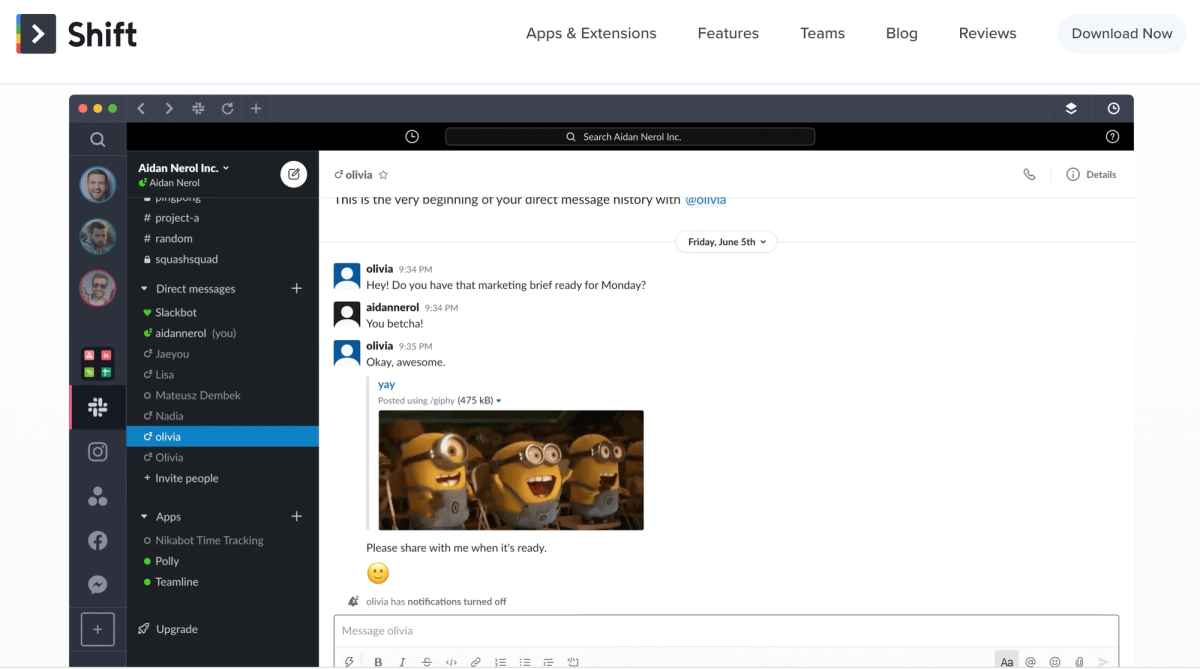Open the yay giphy link
The height and width of the screenshot is (669, 1200).
click(386, 384)
